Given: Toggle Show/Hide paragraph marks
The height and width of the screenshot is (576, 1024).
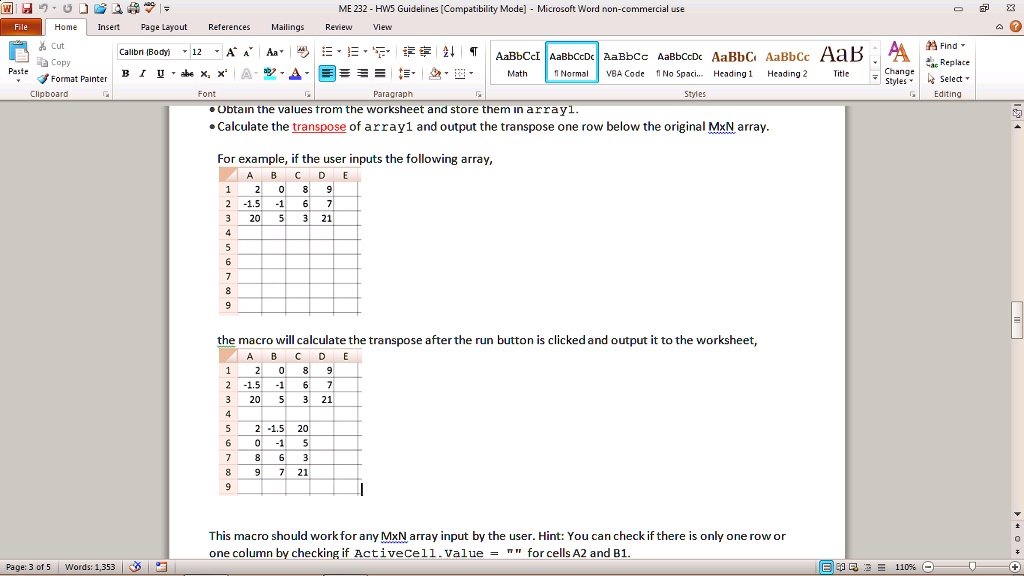Looking at the screenshot, I should click(473, 52).
